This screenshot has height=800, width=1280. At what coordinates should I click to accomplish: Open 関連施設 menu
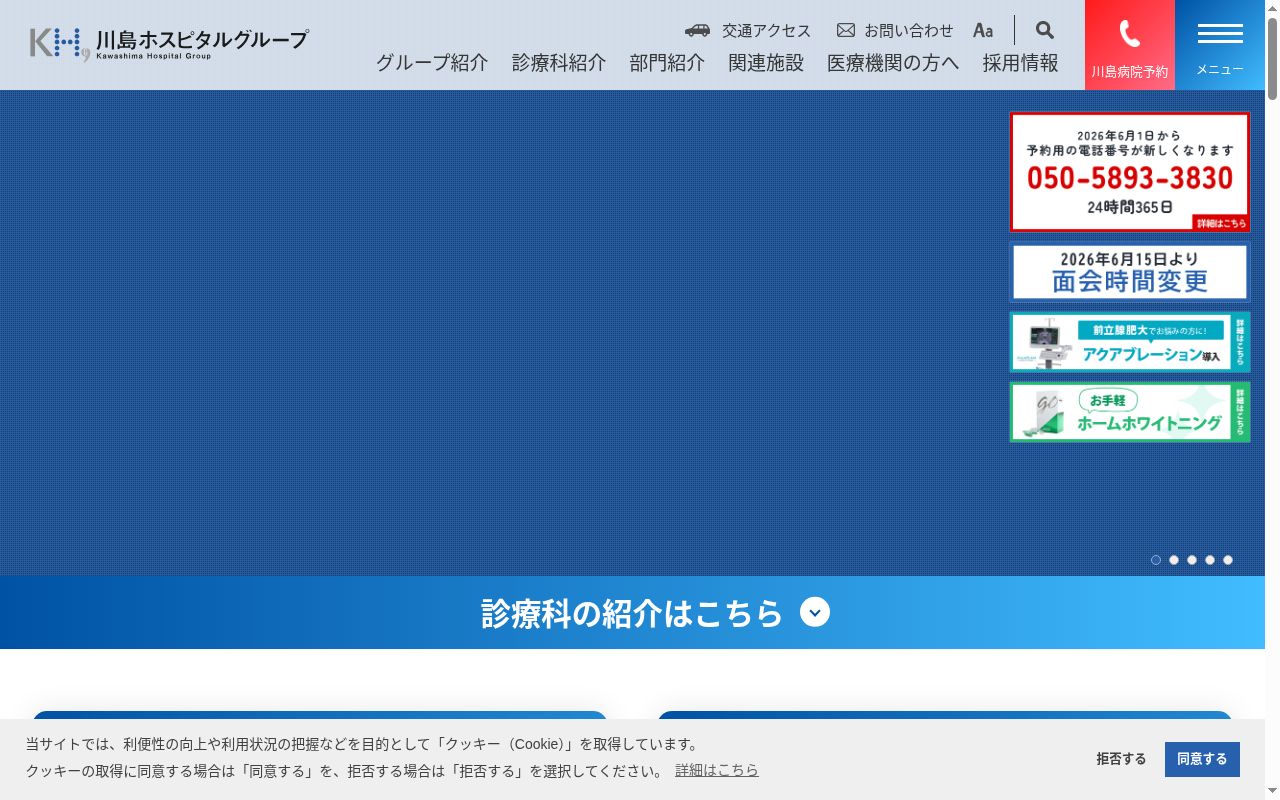pyautogui.click(x=766, y=62)
